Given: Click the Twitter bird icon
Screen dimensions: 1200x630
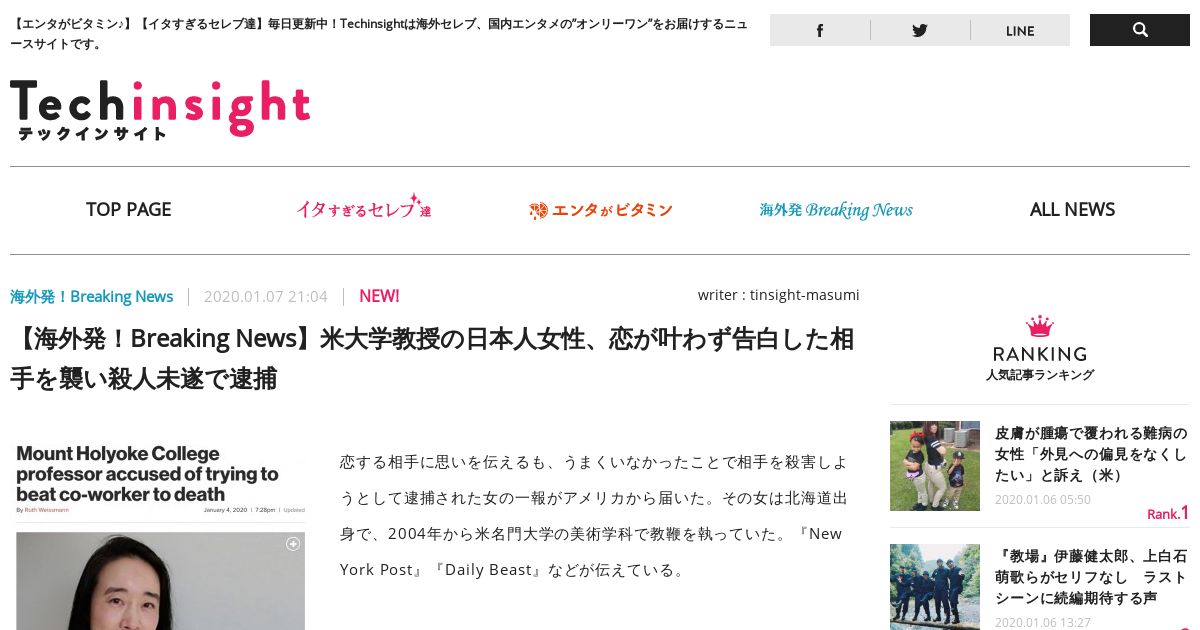Looking at the screenshot, I should (x=920, y=30).
